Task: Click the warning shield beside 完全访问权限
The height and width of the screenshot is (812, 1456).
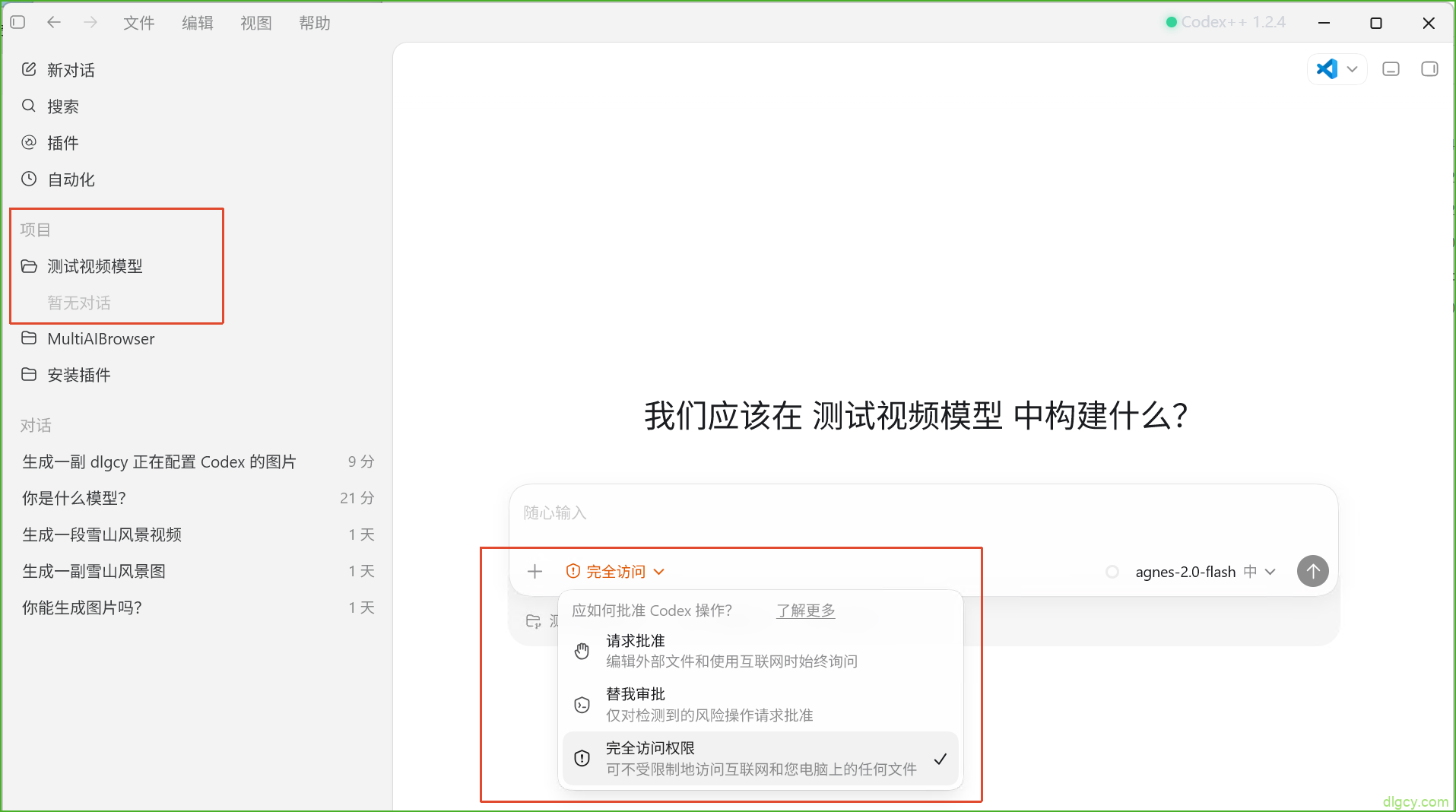Action: tap(582, 758)
